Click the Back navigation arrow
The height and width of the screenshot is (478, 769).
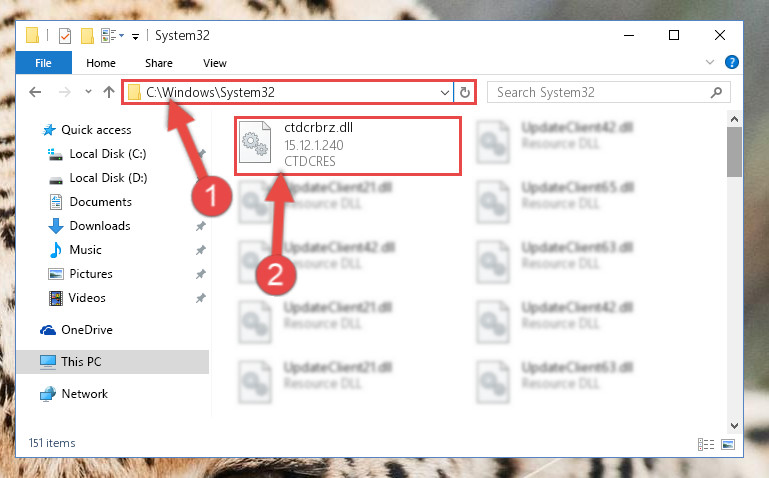(35, 92)
